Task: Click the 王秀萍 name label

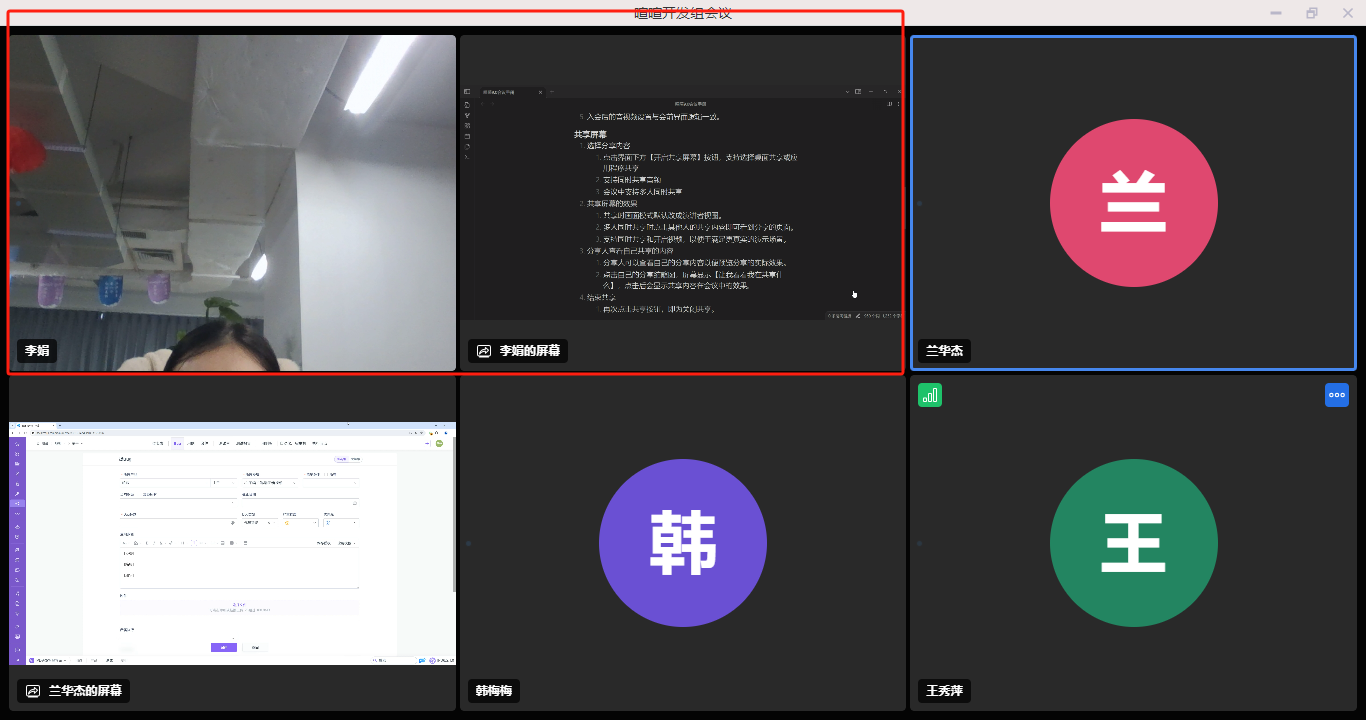Action: (944, 691)
